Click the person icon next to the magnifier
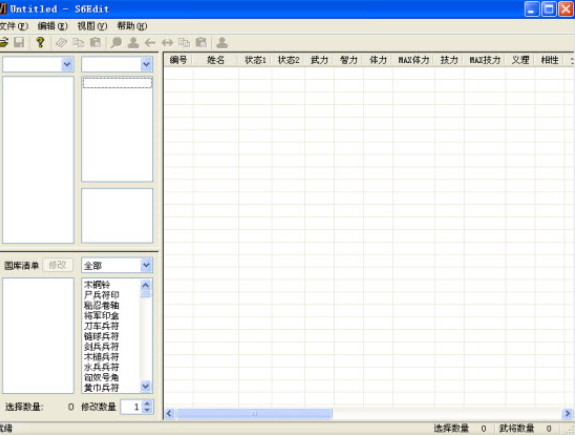The image size is (575, 436). [x=133, y=43]
